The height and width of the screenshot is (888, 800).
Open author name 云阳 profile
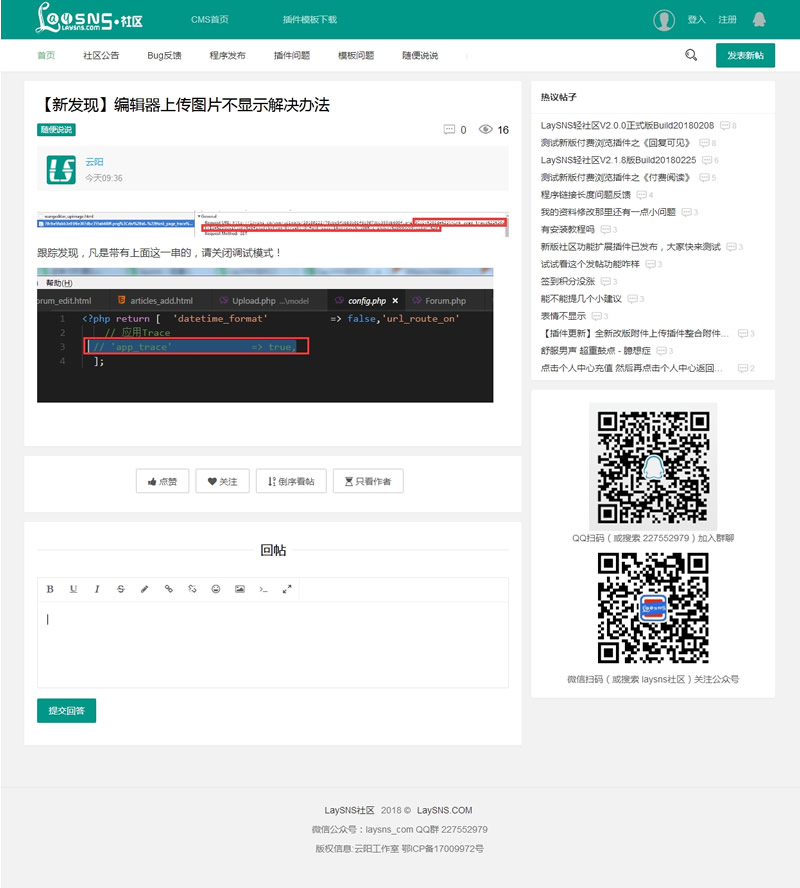[x=95, y=162]
